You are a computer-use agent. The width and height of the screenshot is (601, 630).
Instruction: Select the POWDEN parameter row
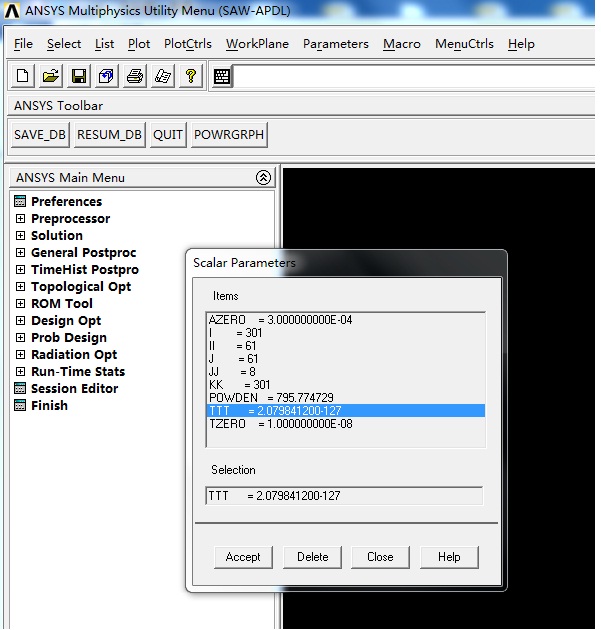[x=346, y=398]
